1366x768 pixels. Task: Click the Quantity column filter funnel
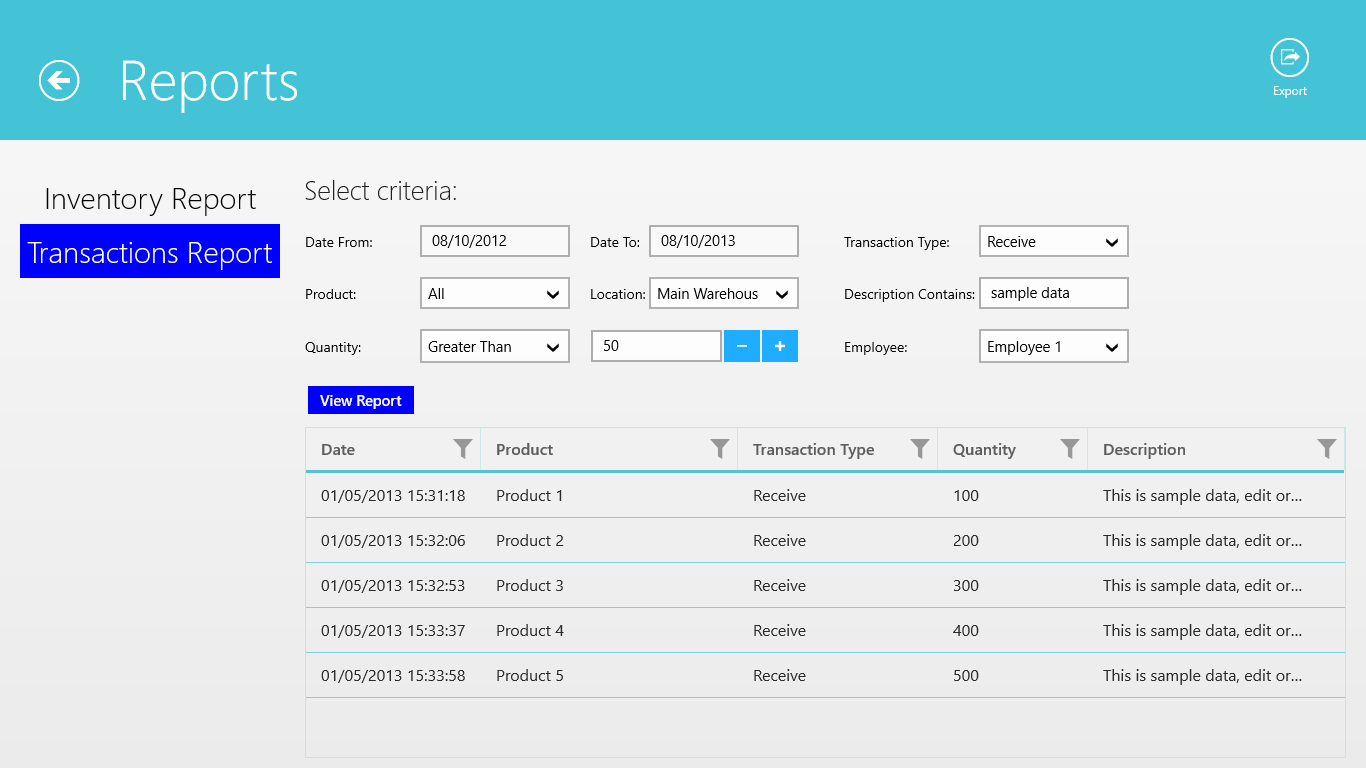(x=1069, y=449)
